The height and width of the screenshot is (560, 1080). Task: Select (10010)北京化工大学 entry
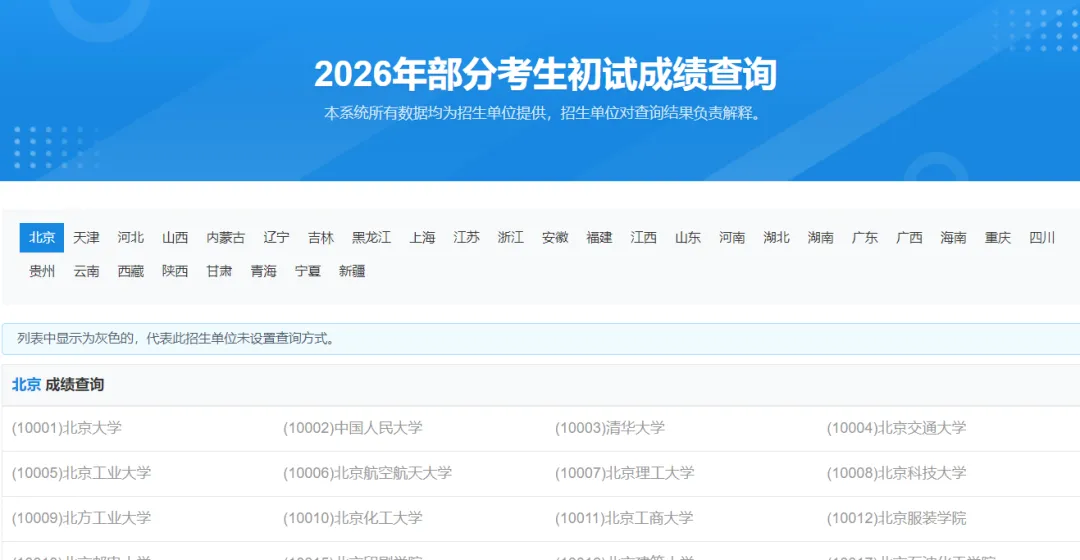click(x=353, y=518)
